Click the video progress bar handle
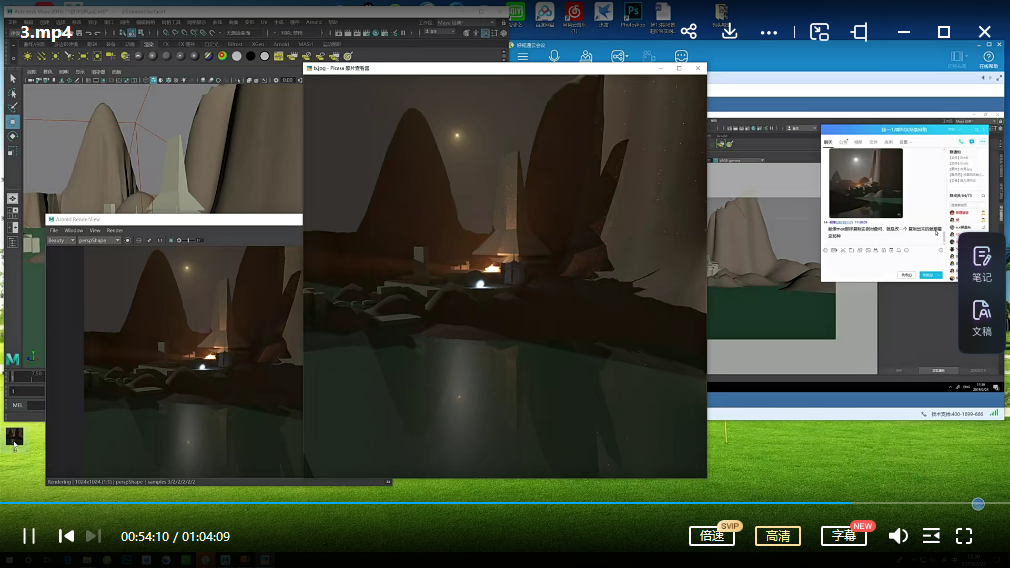 pyautogui.click(x=978, y=504)
